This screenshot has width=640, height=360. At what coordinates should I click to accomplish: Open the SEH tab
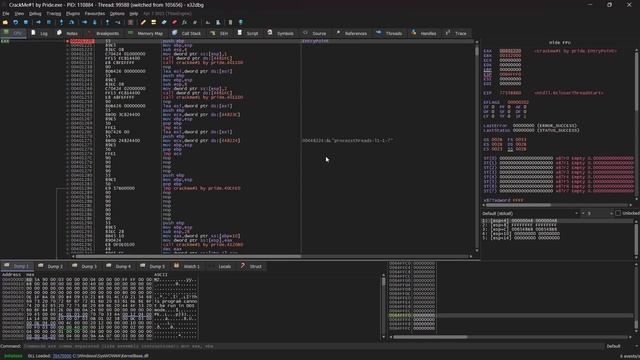220,33
